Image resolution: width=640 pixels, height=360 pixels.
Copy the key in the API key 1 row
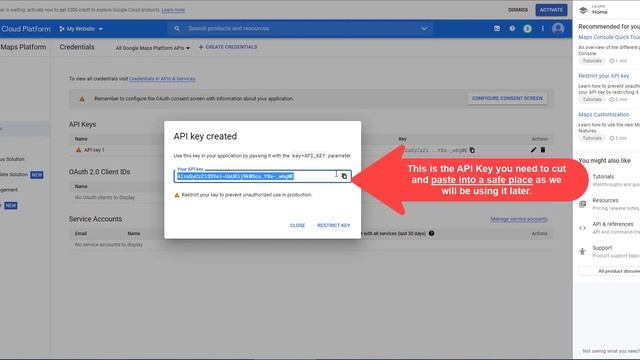[x=472, y=150]
